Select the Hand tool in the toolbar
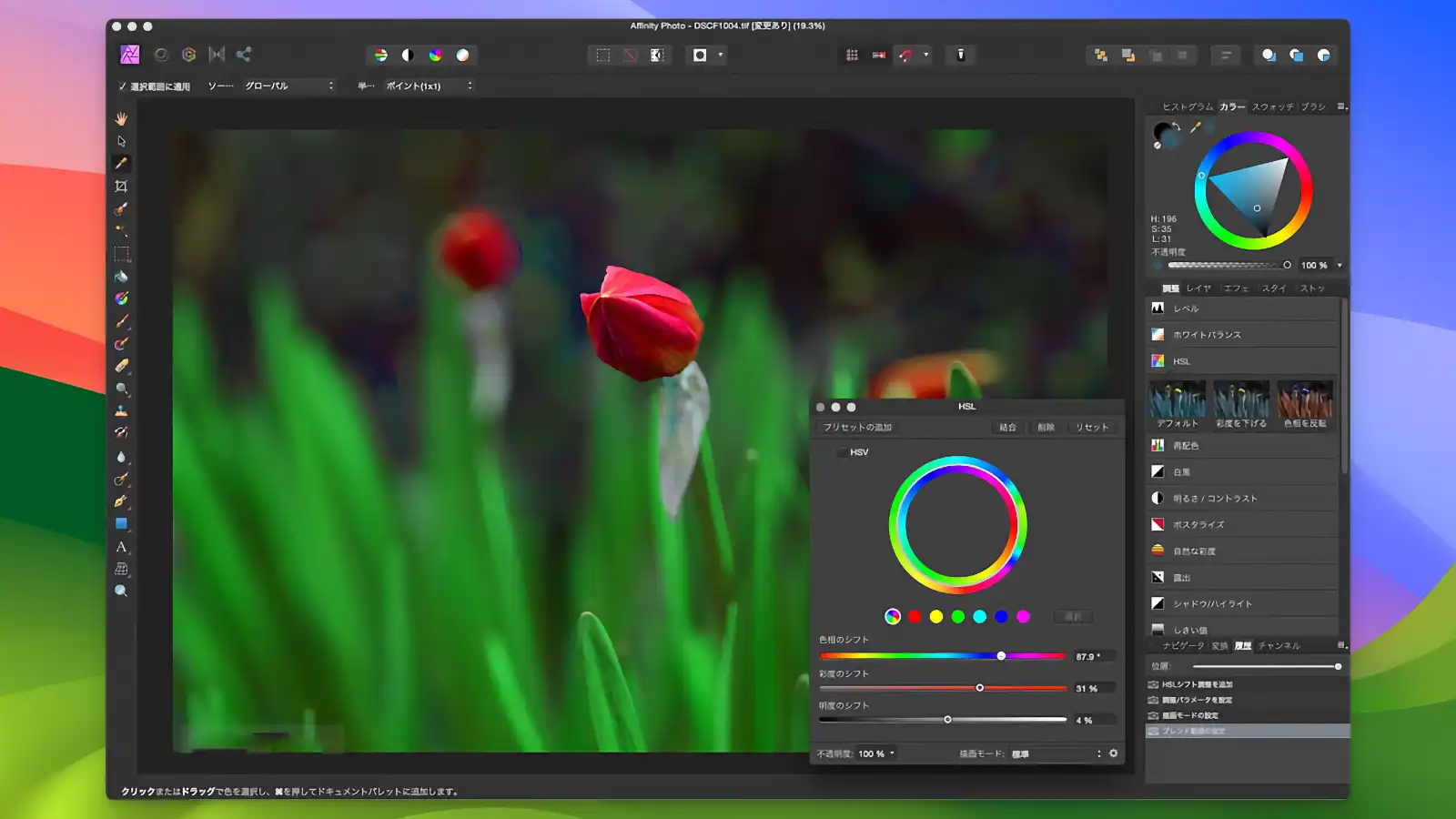 (x=121, y=117)
